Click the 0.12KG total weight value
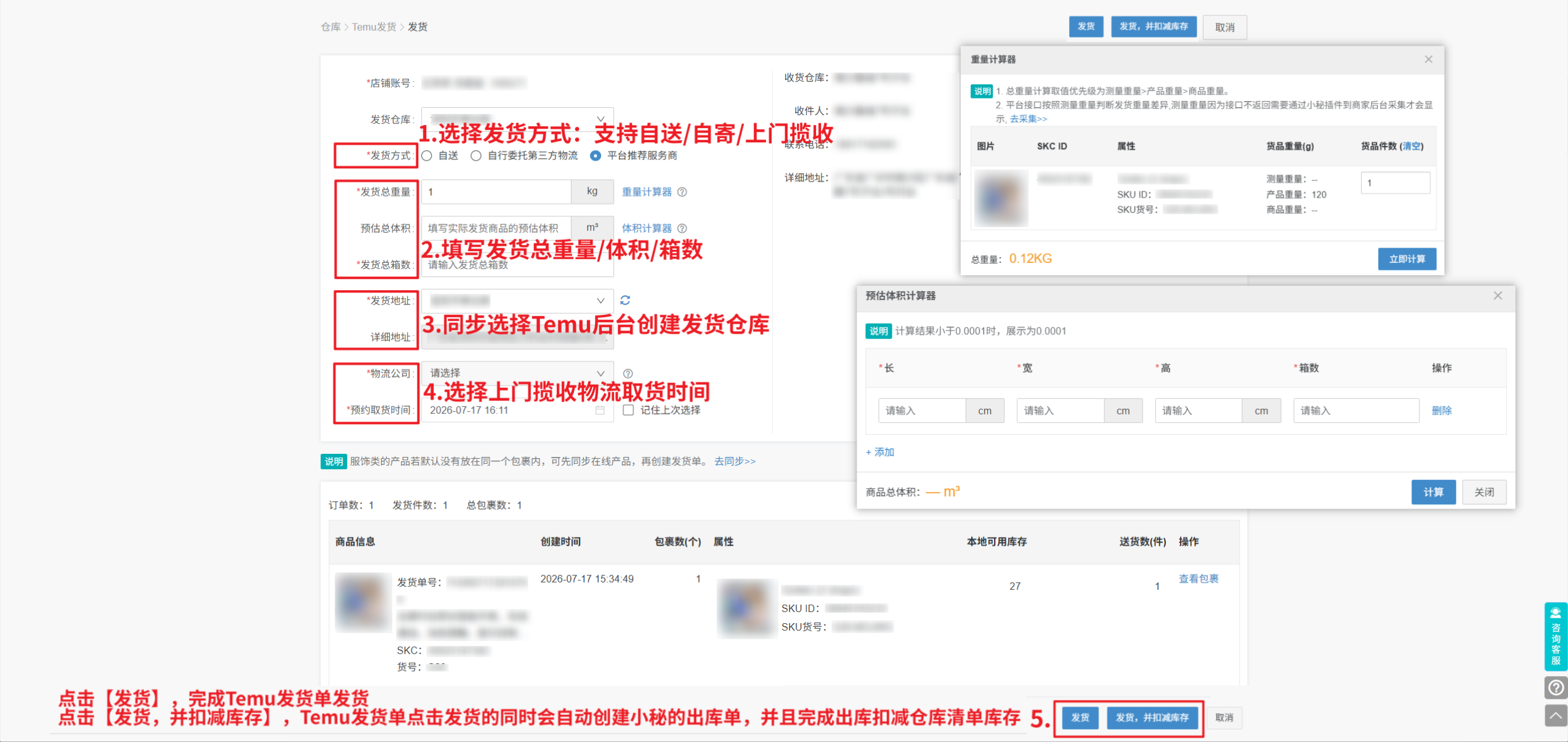The width and height of the screenshot is (1568, 742). click(x=1030, y=259)
